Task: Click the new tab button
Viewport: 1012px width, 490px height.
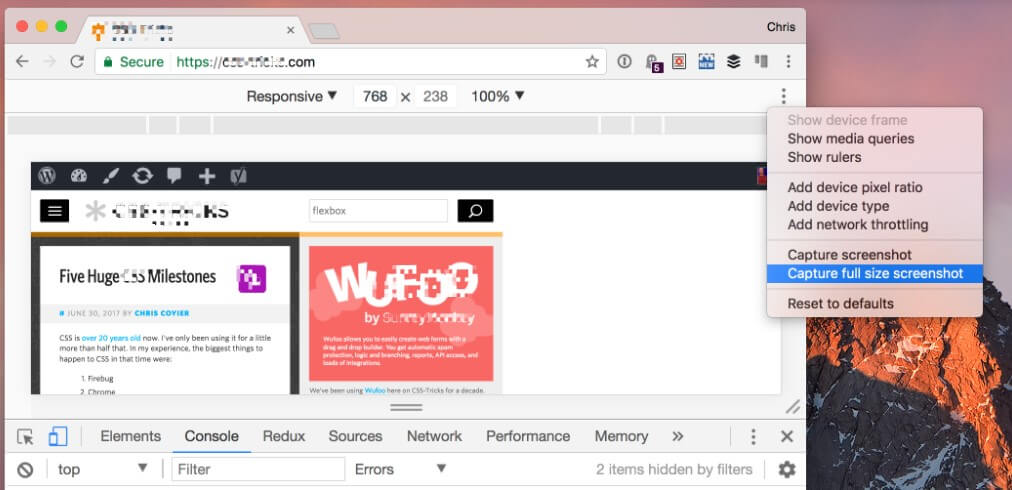Action: [x=323, y=30]
